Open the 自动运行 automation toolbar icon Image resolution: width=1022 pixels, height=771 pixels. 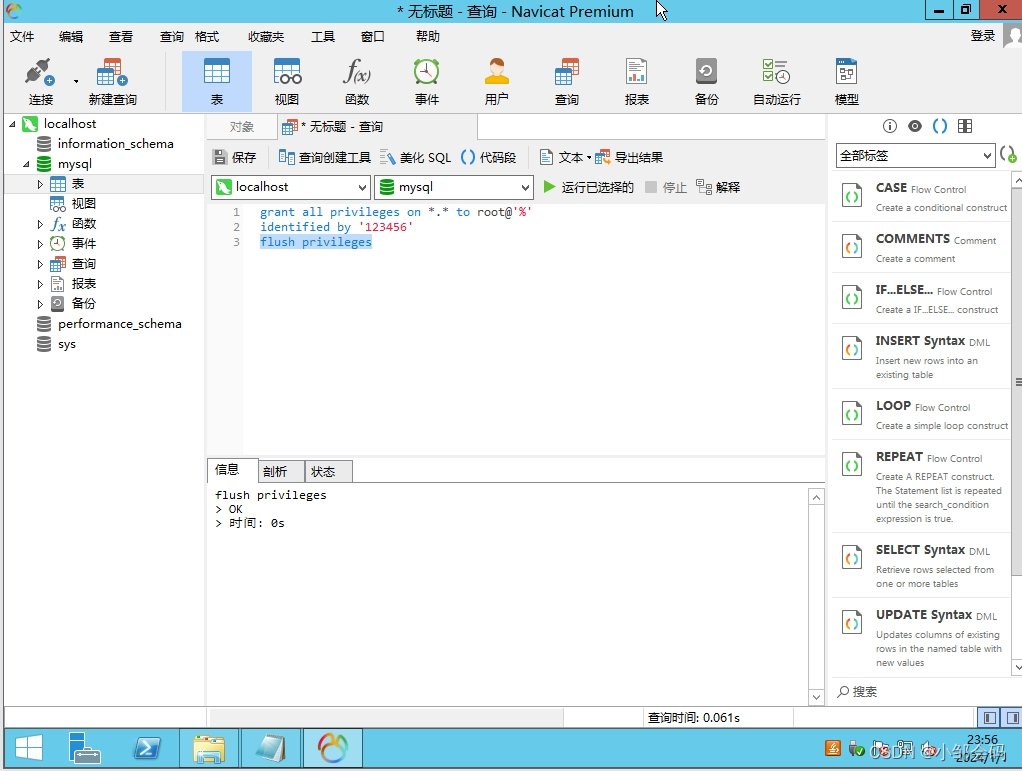[776, 81]
